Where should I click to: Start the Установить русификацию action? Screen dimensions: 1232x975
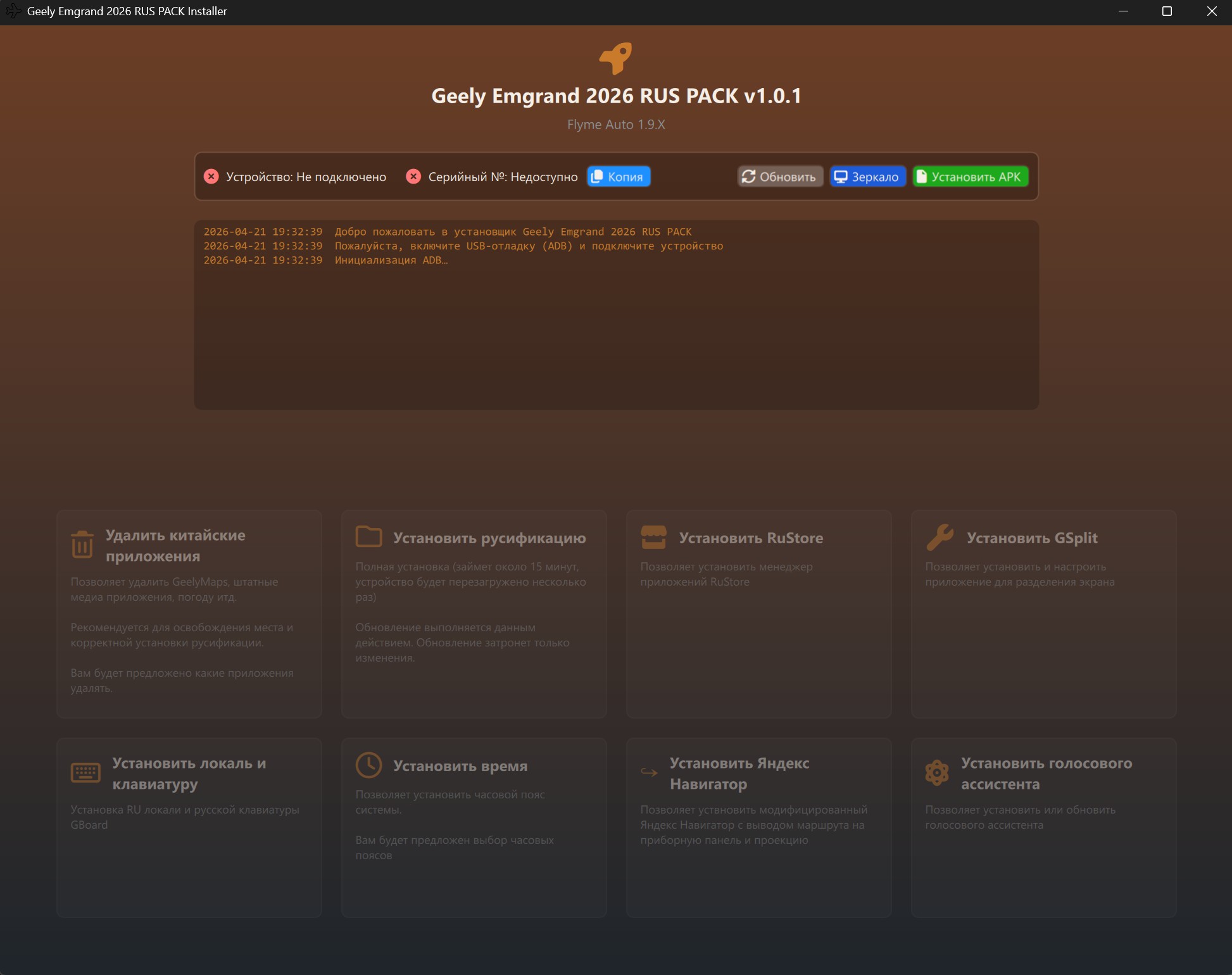[474, 614]
